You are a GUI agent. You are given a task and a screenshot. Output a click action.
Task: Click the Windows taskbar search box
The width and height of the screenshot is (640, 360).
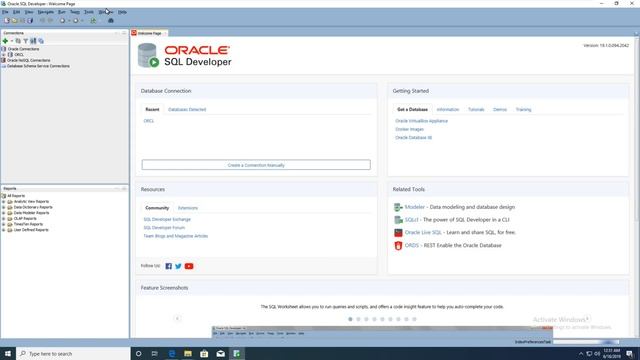point(73,353)
